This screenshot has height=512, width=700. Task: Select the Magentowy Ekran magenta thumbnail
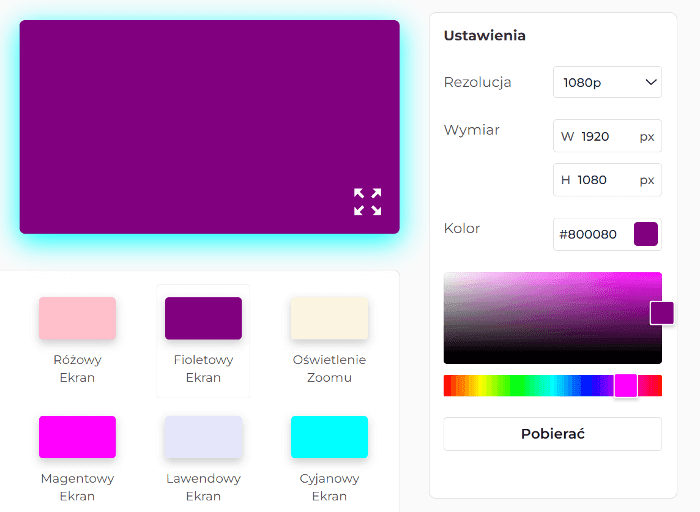click(x=77, y=437)
